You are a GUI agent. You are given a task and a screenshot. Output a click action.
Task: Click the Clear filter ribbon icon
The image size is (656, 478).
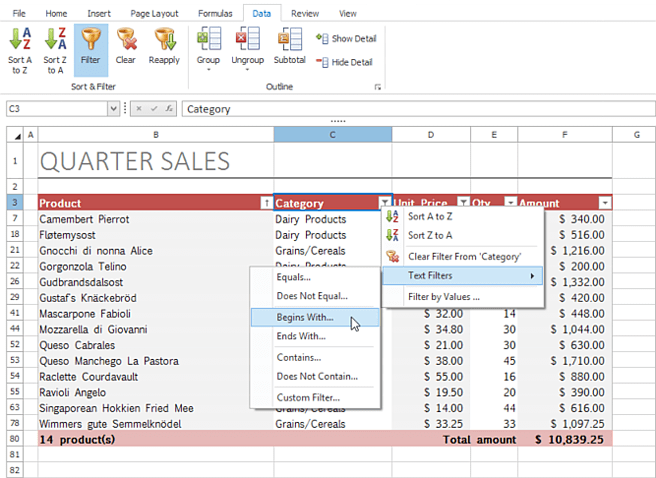[126, 50]
